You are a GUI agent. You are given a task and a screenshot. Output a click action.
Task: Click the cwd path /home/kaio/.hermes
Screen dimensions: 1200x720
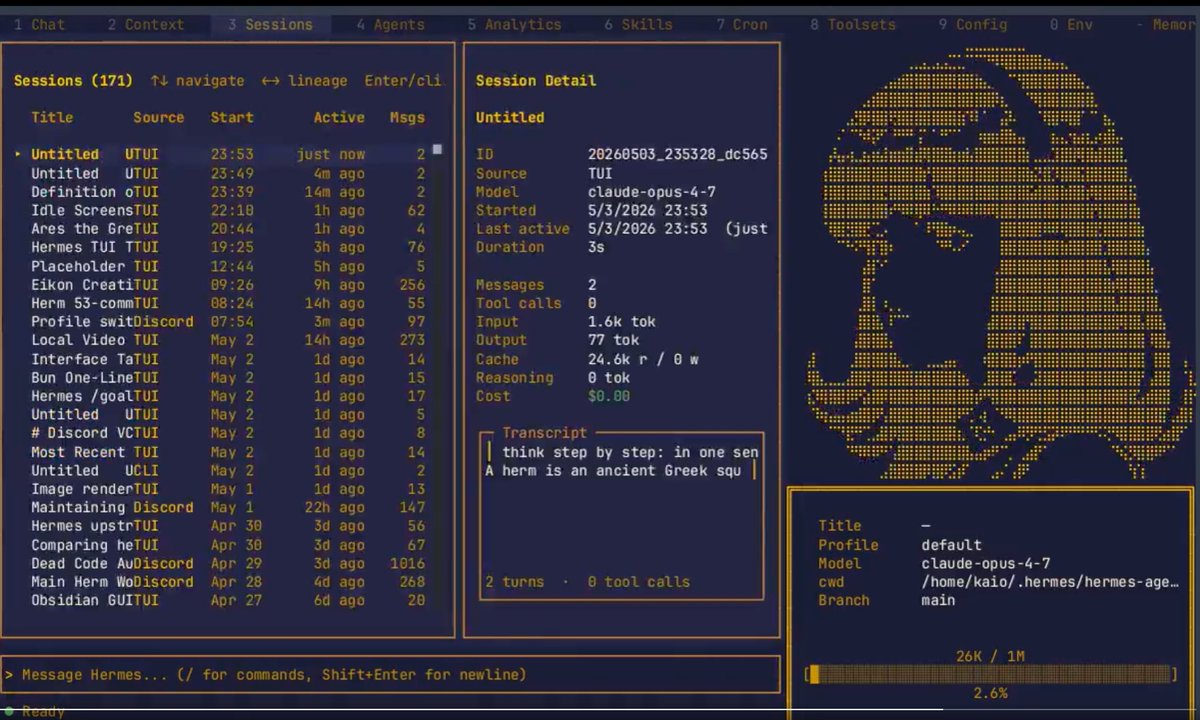(1049, 582)
